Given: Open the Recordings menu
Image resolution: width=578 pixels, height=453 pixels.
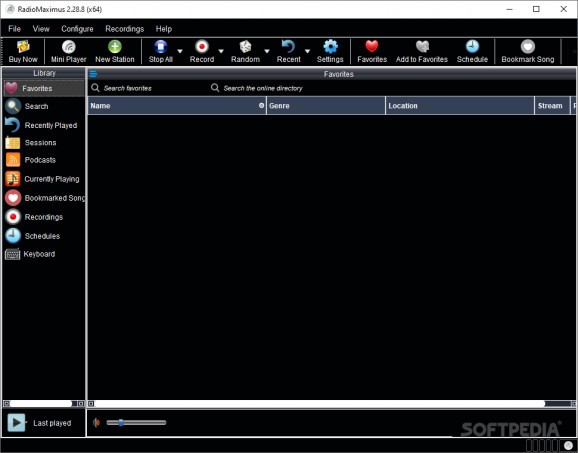Looking at the screenshot, I should 125,29.
